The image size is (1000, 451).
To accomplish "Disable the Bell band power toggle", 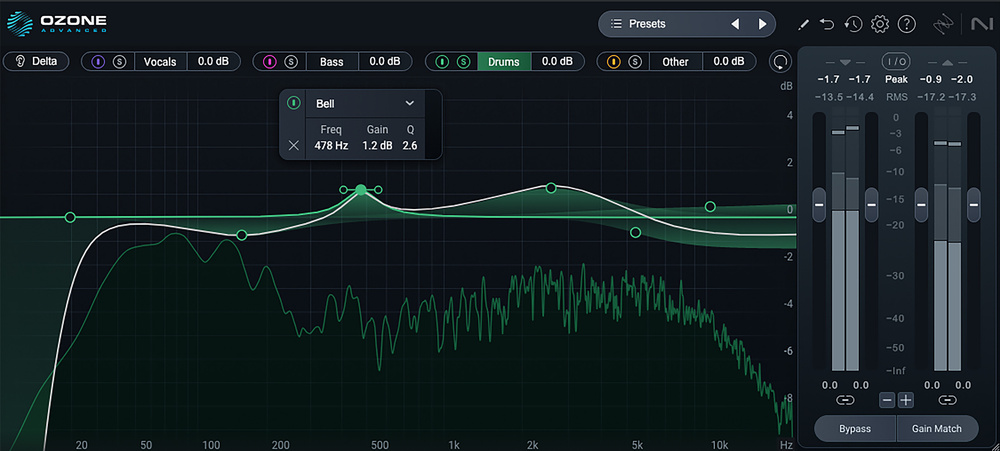I will tap(294, 103).
